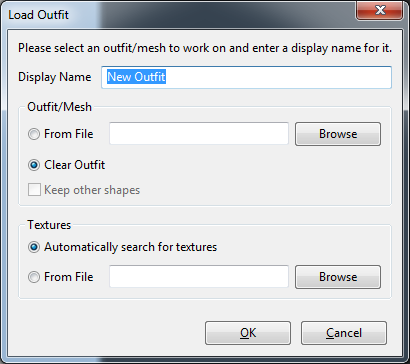
Task: Click the Outfit/Mesh file path field
Action: coord(199,134)
